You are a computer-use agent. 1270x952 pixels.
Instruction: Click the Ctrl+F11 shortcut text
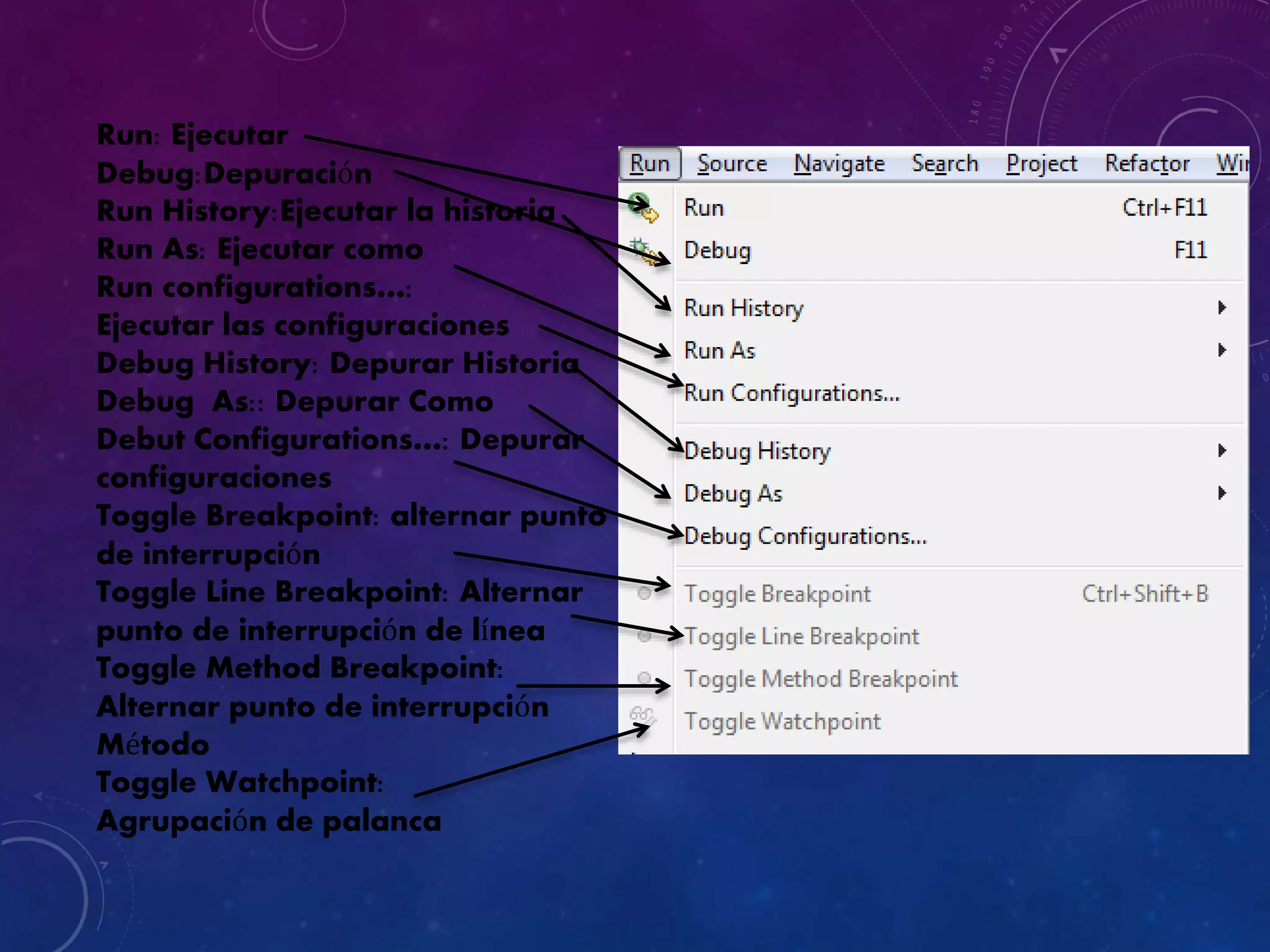tap(1165, 208)
